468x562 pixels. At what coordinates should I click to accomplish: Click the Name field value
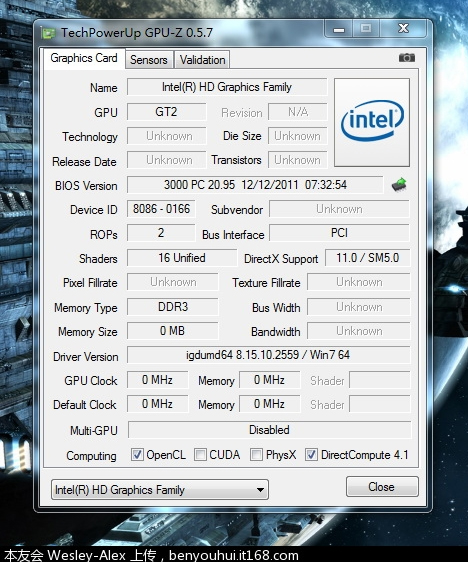pyautogui.click(x=227, y=87)
